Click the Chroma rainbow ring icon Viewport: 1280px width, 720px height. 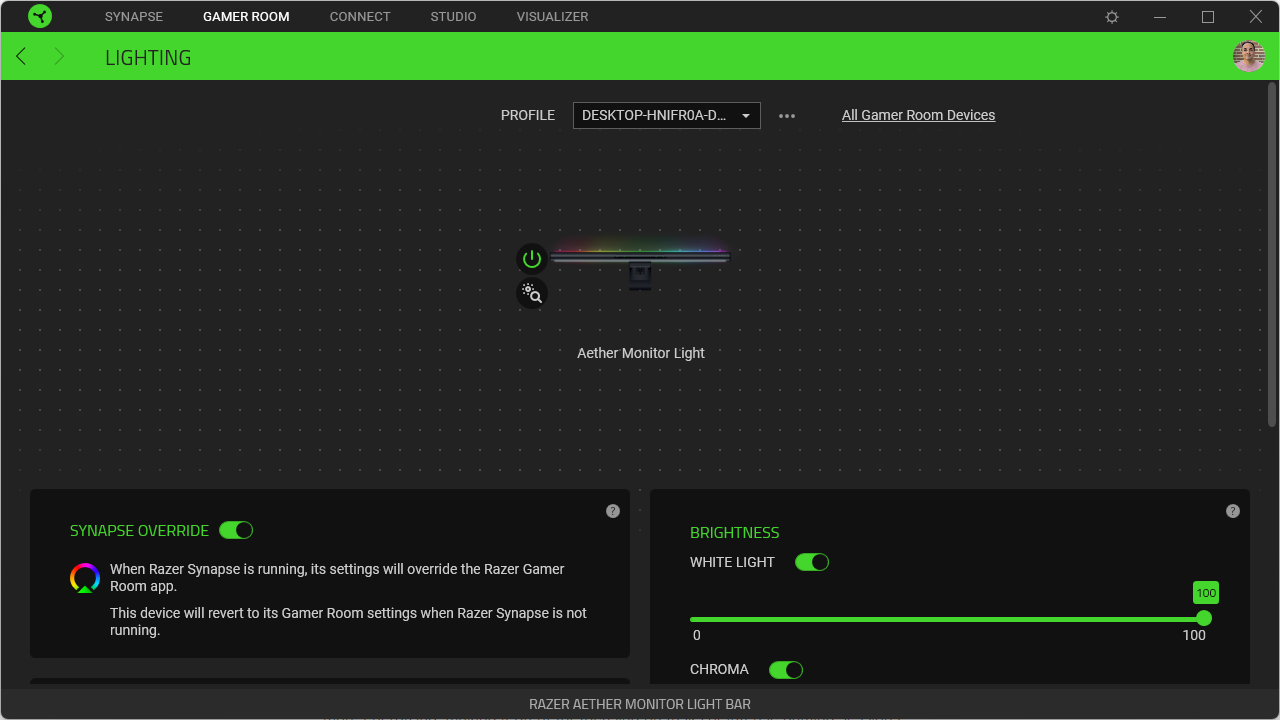85,578
